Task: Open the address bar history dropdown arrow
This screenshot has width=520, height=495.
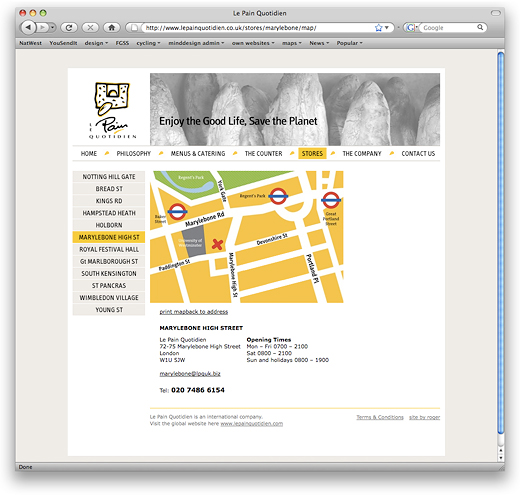Action: point(387,28)
